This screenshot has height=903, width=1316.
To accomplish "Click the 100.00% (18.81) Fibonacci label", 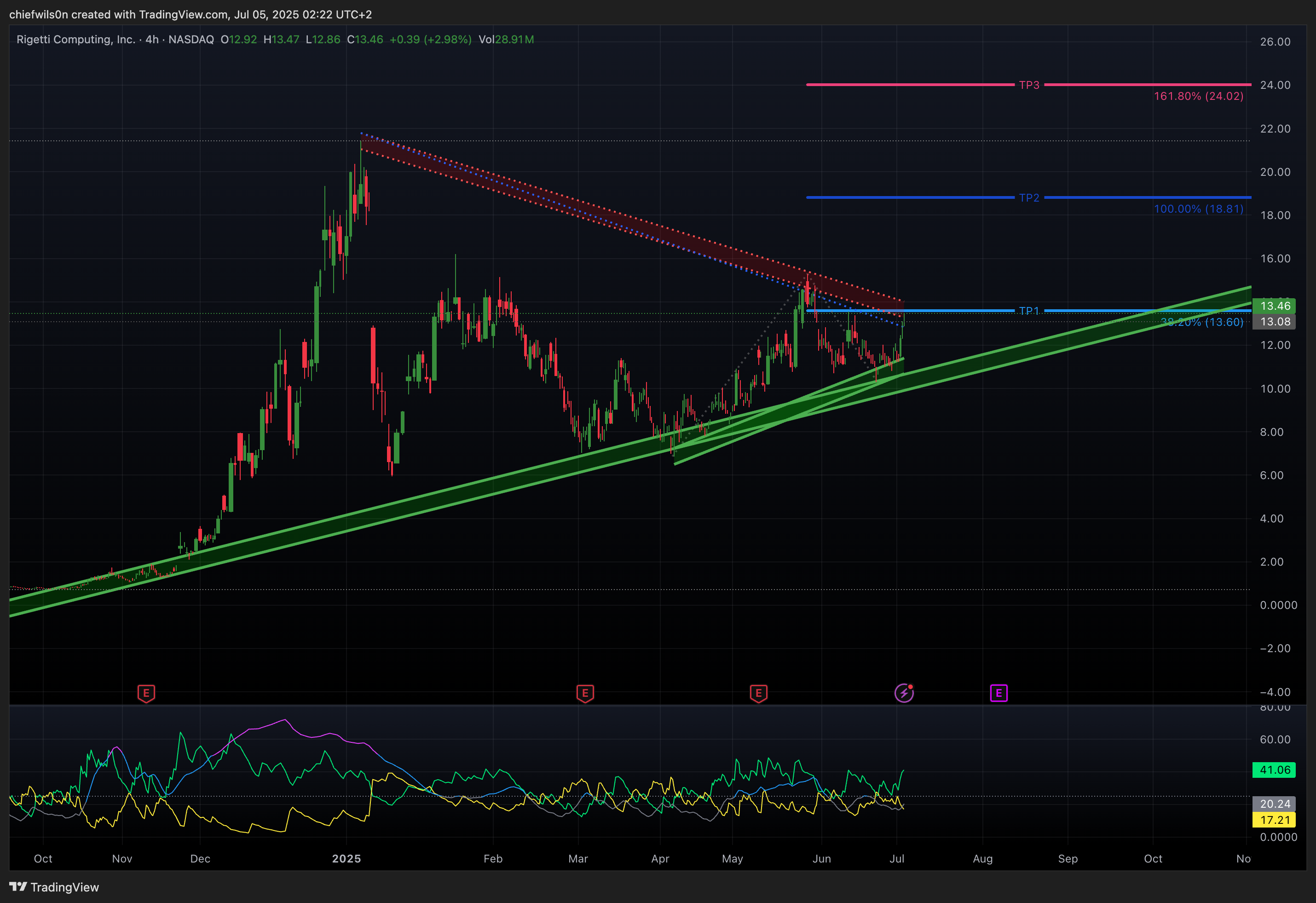I will coord(1199,209).
